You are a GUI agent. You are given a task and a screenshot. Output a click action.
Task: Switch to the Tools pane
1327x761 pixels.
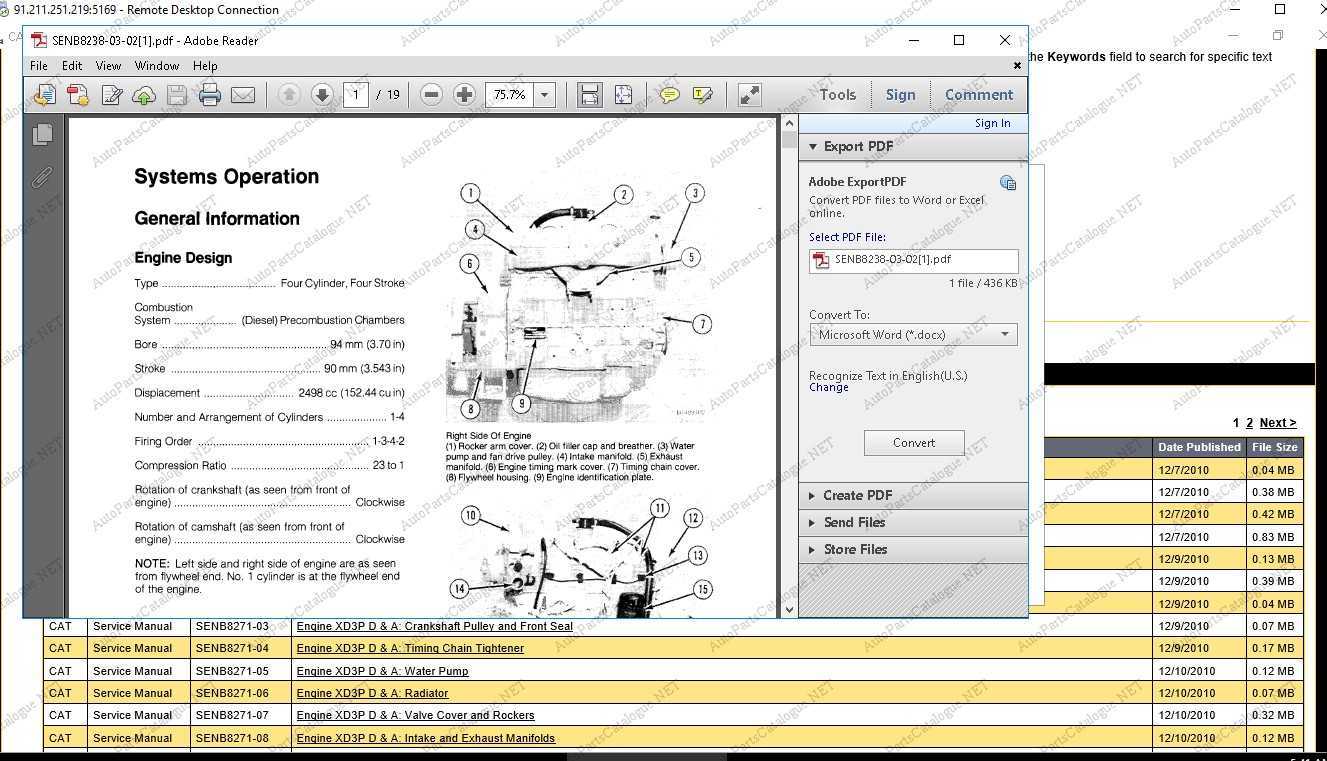coord(838,95)
